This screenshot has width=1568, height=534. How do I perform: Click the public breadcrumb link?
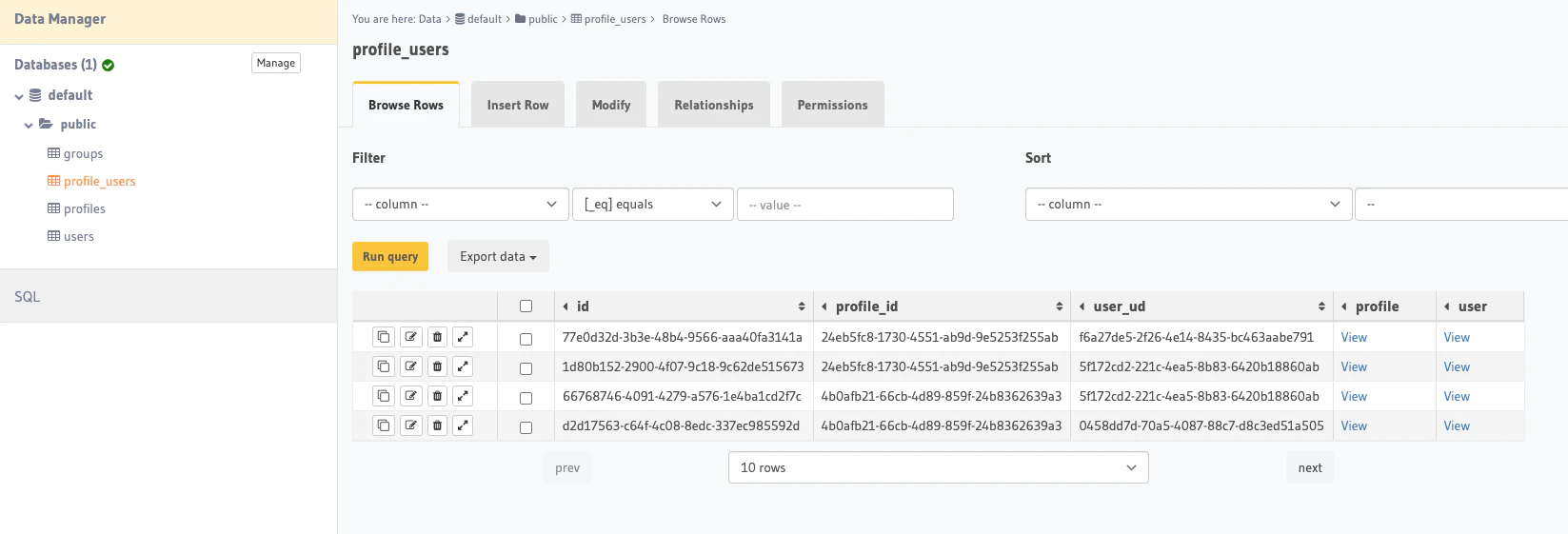click(537, 19)
